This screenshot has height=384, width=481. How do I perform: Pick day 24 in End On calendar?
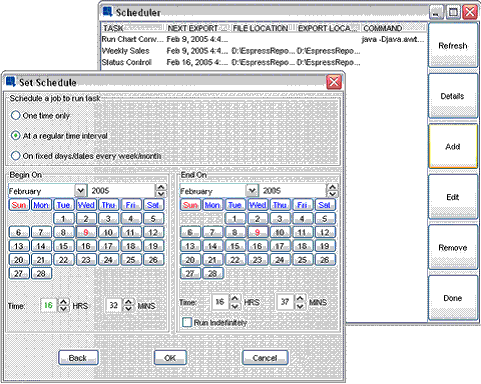click(x=280, y=260)
